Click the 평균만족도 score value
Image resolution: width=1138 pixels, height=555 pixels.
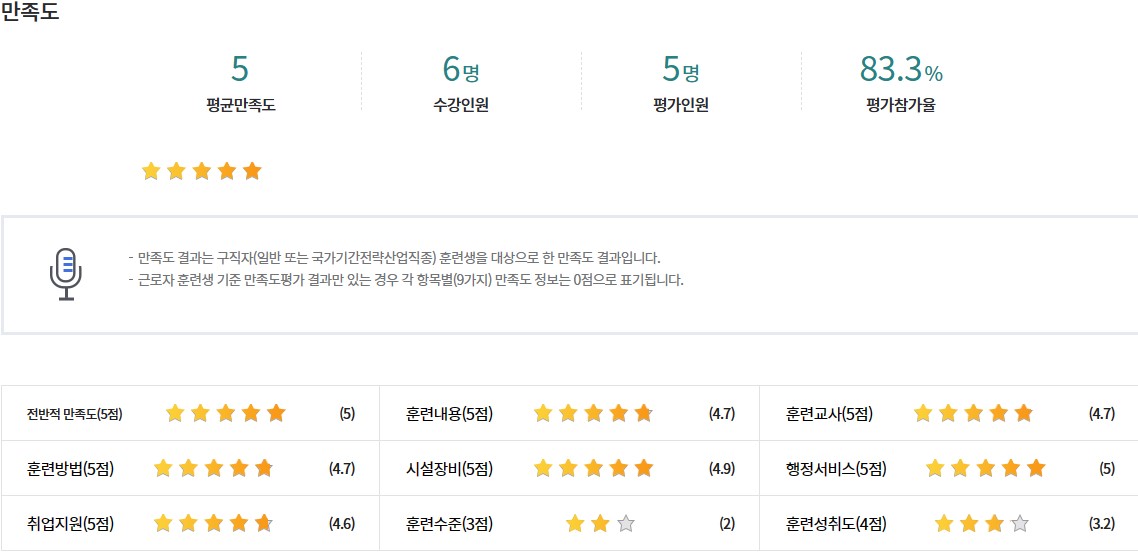coord(240,69)
